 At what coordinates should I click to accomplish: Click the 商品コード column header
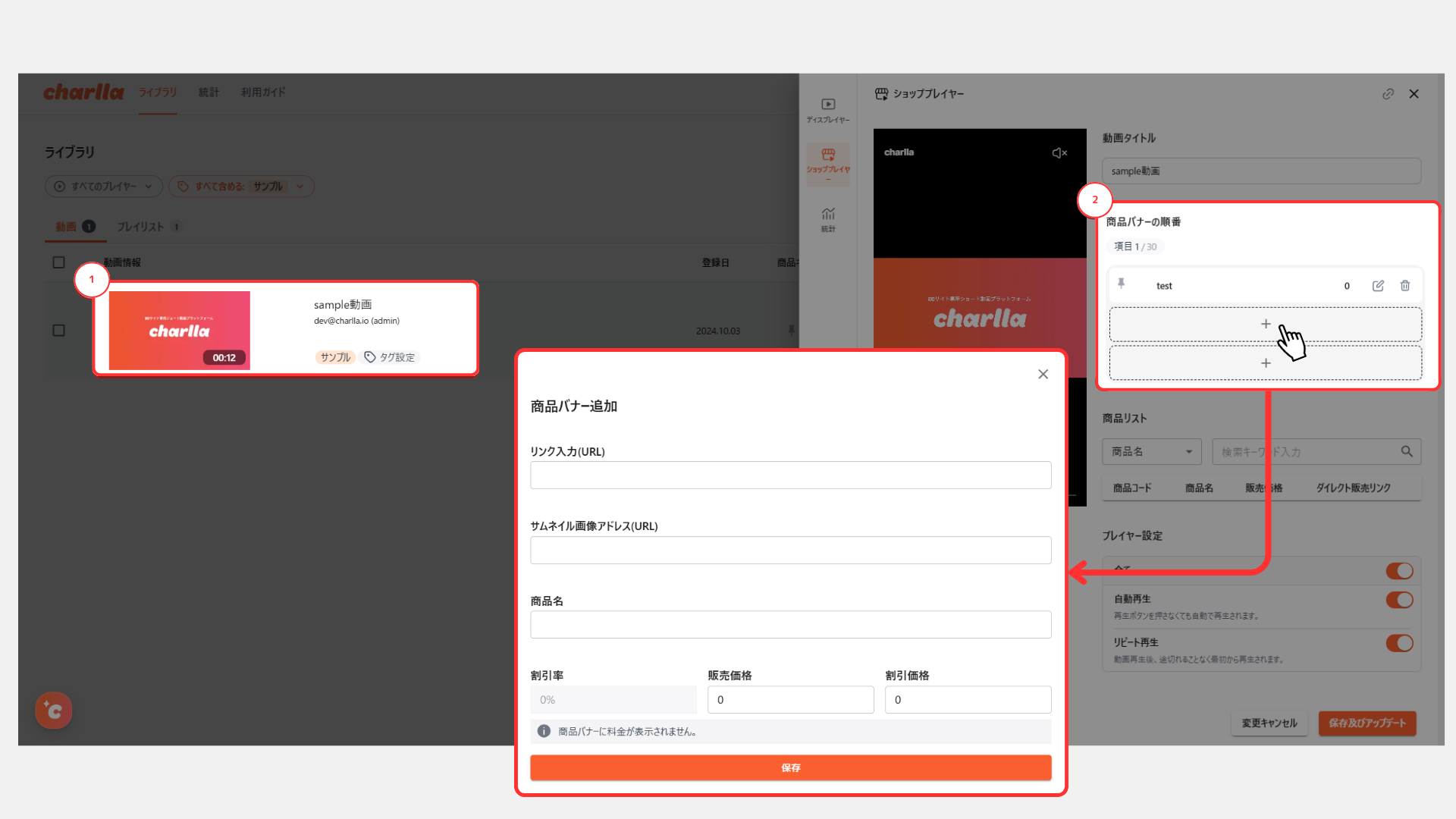point(1132,488)
